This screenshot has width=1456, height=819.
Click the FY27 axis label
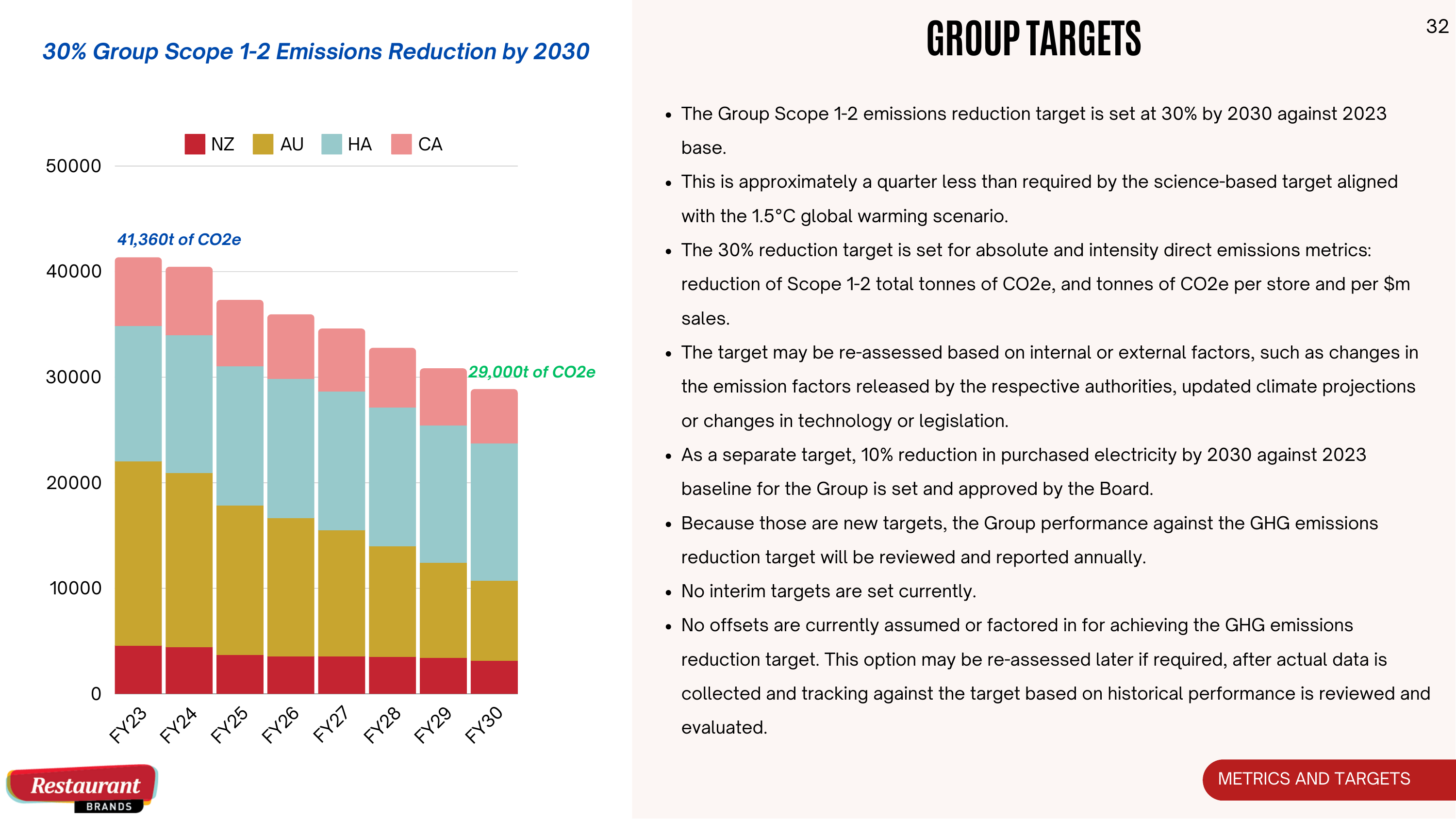click(x=331, y=725)
